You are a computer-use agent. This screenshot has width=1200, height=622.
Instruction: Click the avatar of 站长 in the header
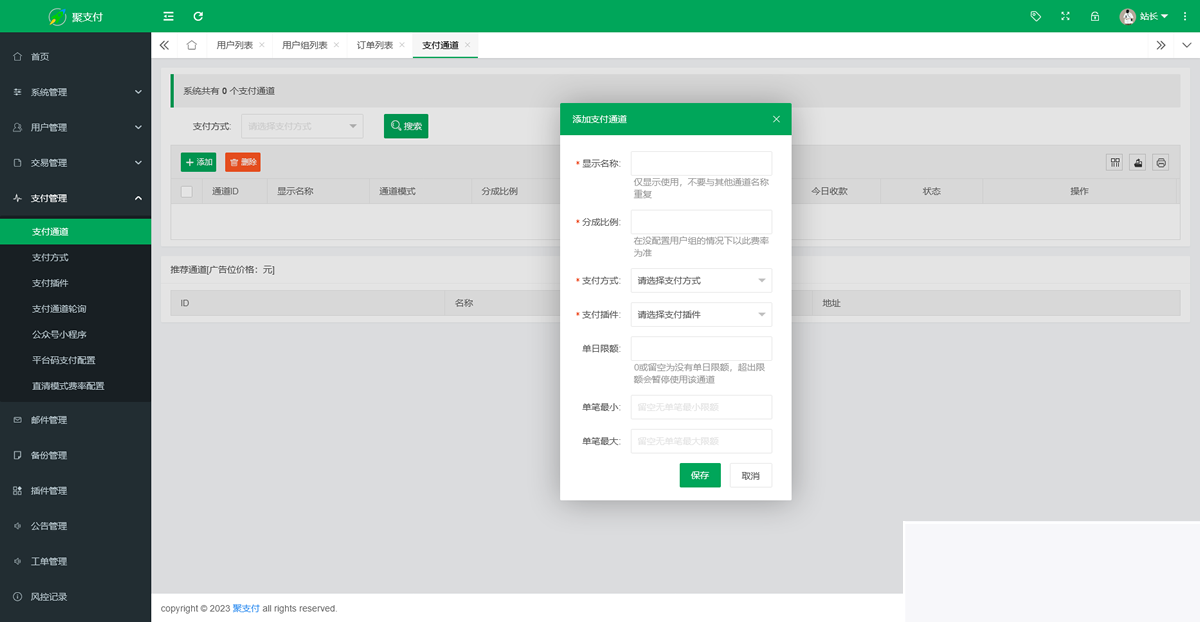1128,16
